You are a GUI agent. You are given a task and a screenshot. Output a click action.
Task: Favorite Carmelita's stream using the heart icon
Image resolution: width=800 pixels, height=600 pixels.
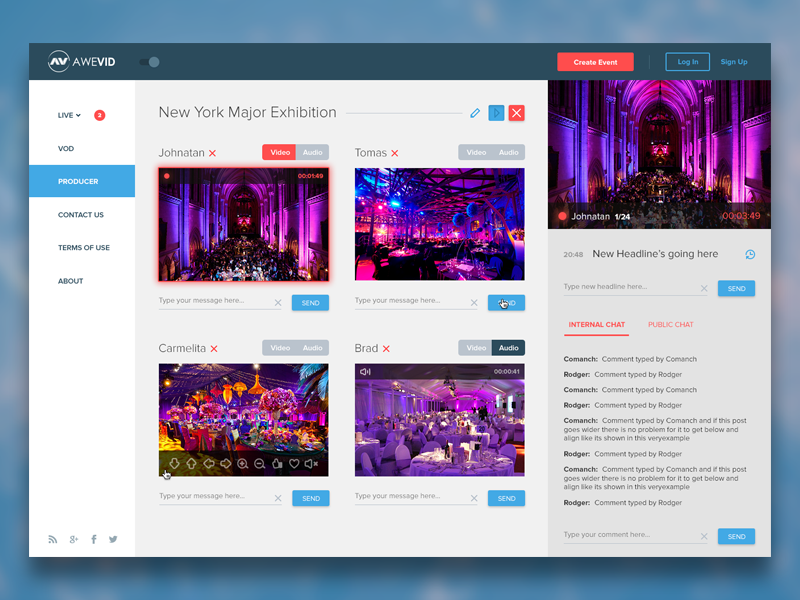point(294,462)
